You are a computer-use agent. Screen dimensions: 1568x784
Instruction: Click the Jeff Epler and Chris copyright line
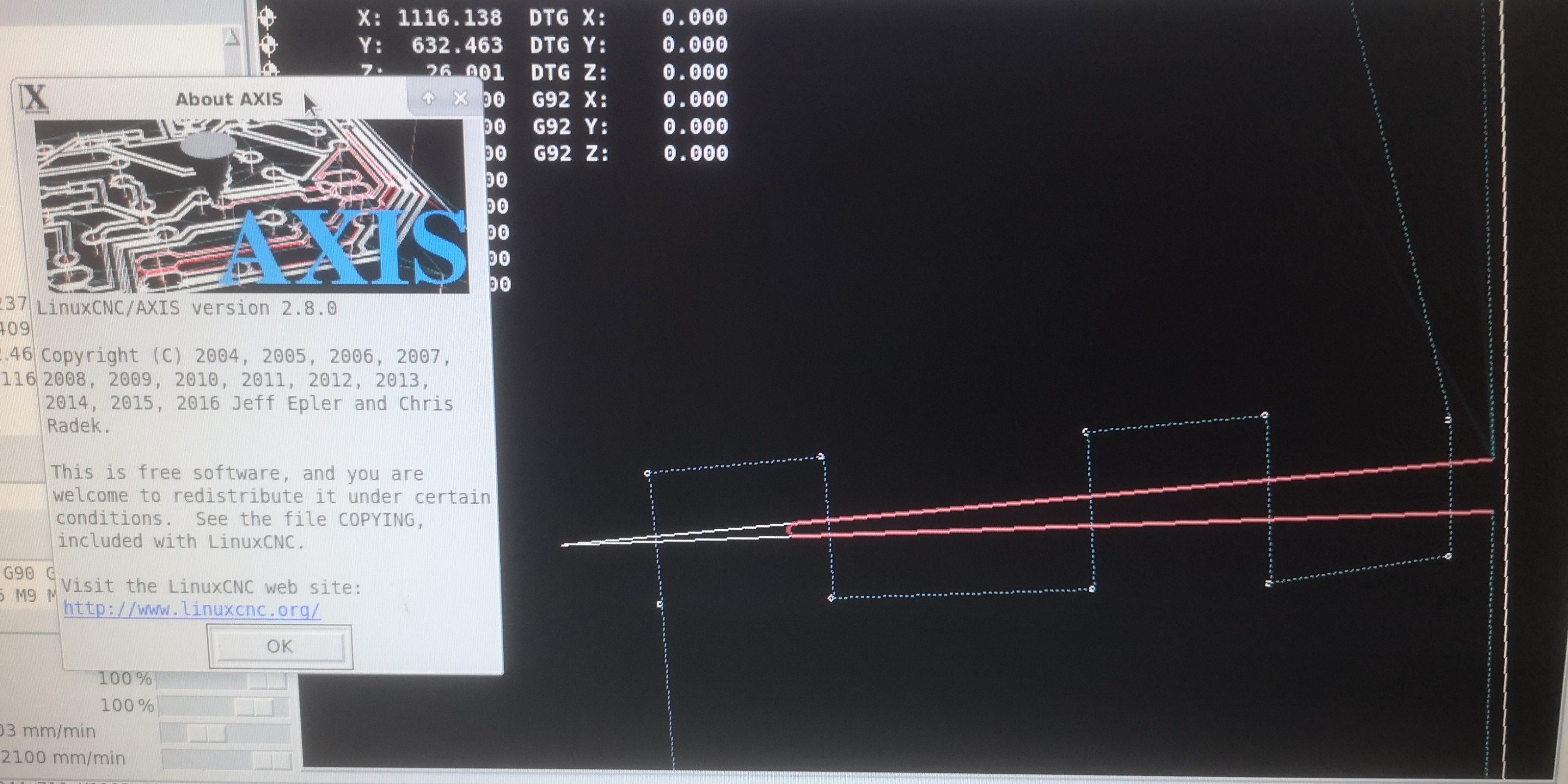249,403
